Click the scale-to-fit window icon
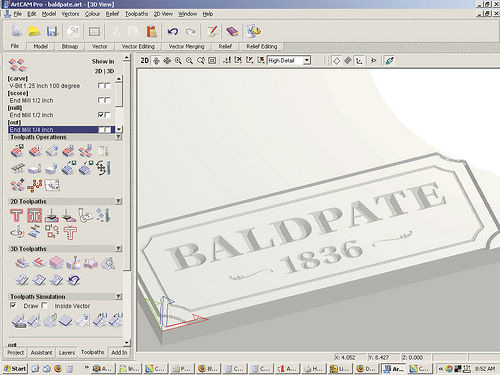500x375 pixels. coord(212,60)
